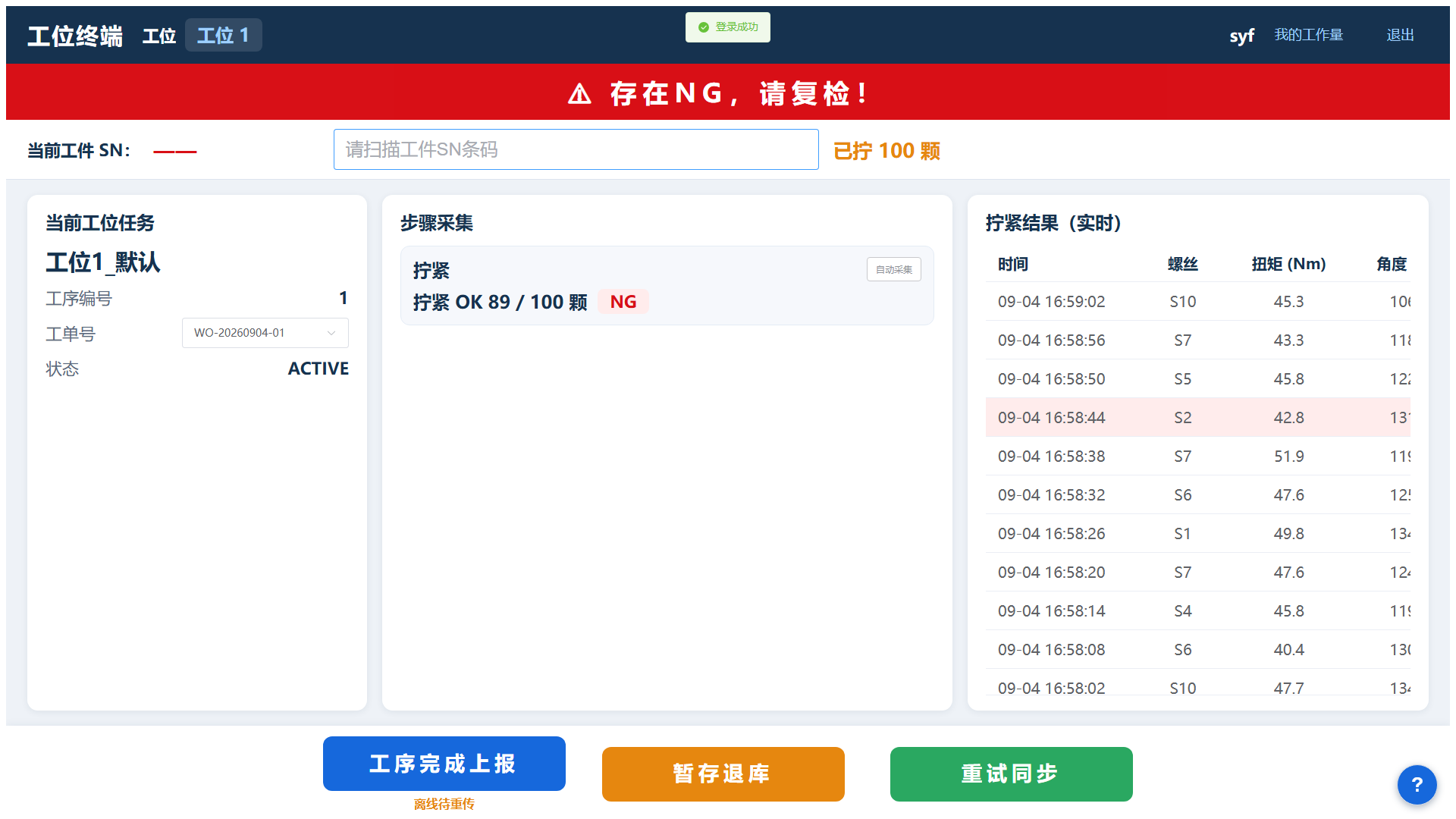Click the 暂存退库 orange button
Screen dimensions: 1456x819
tap(723, 774)
